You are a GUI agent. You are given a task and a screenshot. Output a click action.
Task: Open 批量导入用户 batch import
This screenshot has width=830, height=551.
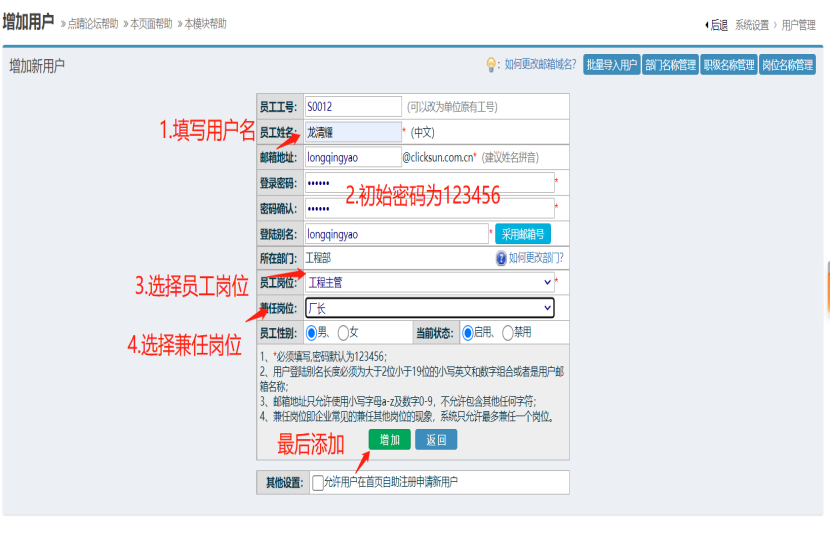[x=611, y=65]
